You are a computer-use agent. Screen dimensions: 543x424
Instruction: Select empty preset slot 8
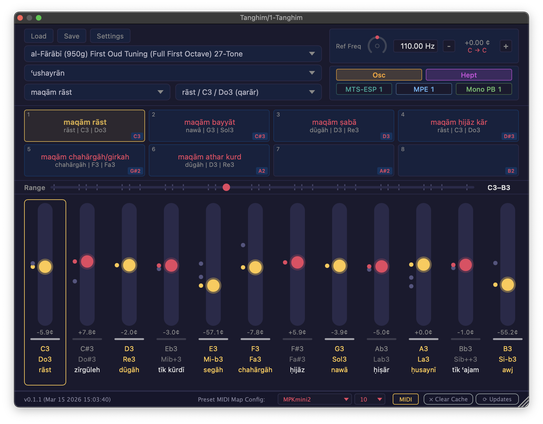[459, 160]
